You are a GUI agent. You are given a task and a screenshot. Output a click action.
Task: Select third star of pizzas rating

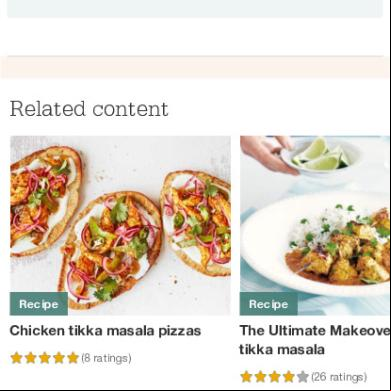pos(44,358)
